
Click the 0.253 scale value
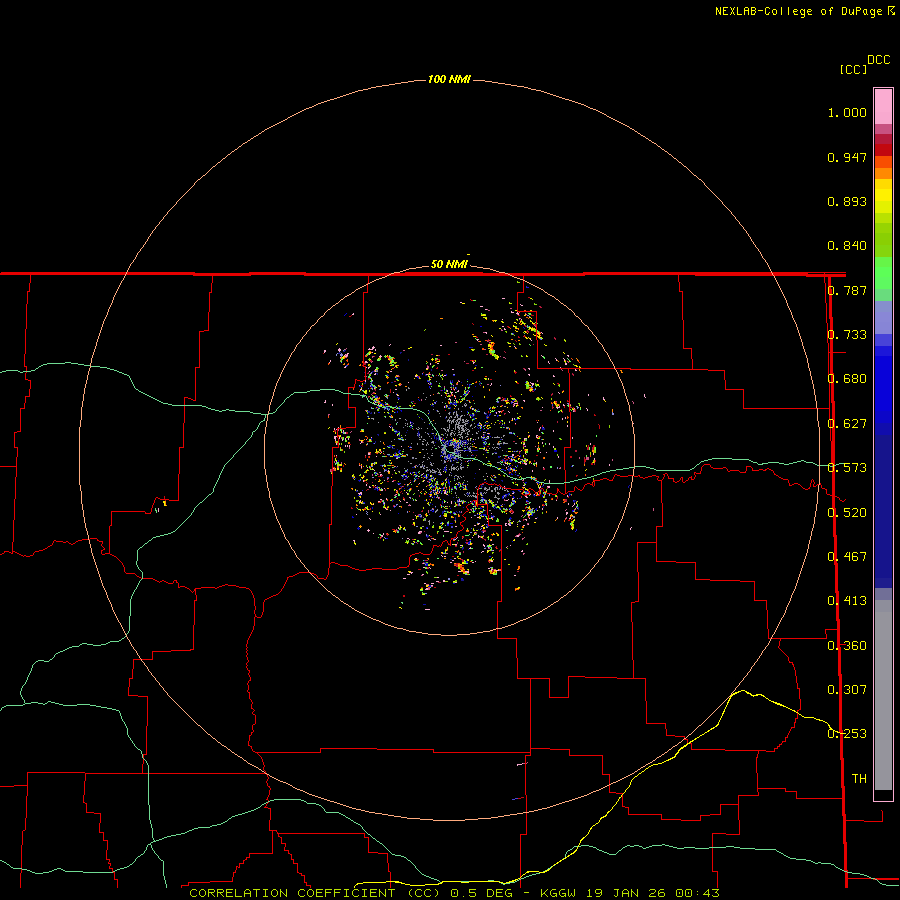[847, 734]
